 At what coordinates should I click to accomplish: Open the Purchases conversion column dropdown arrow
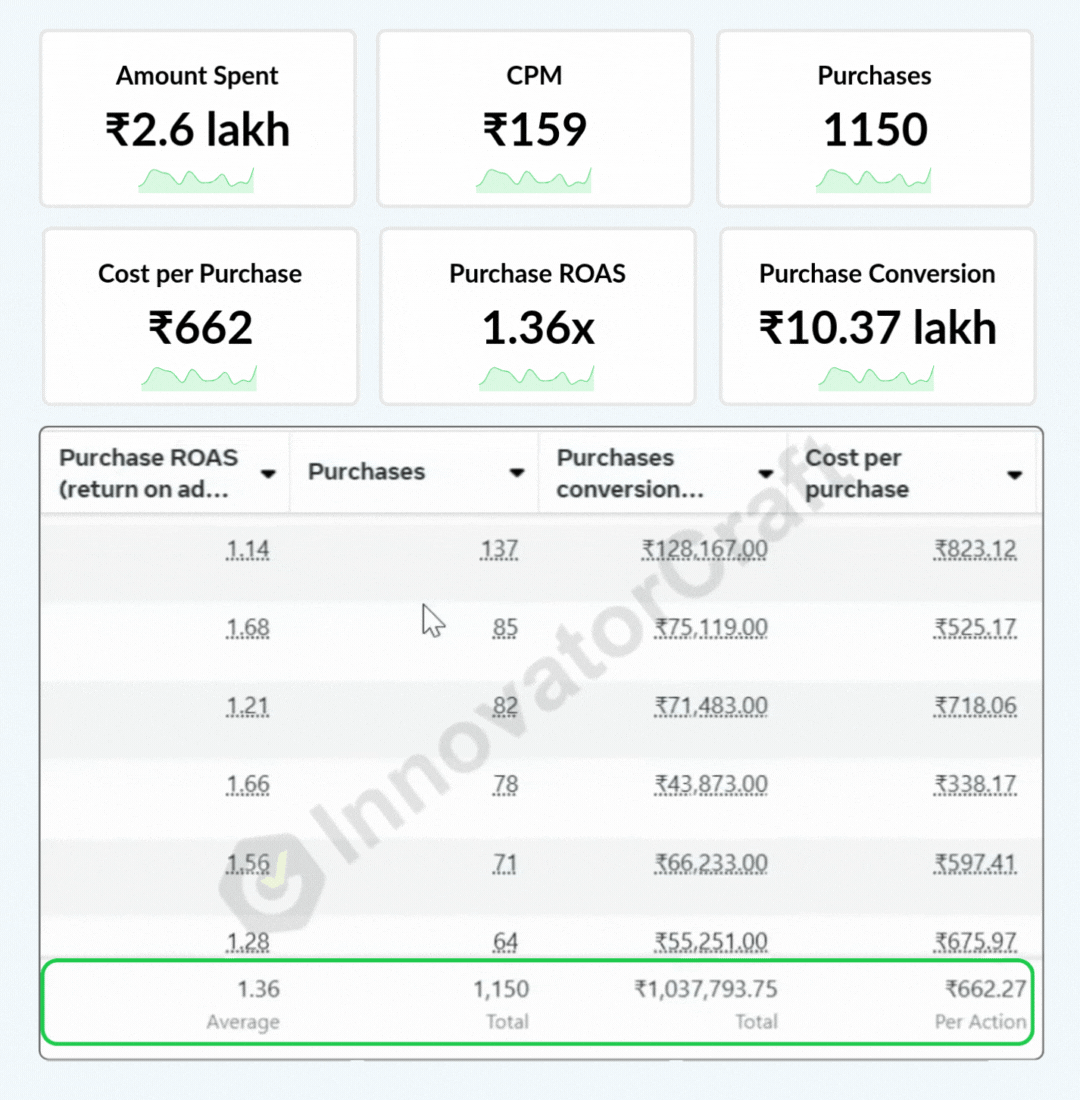pos(766,474)
